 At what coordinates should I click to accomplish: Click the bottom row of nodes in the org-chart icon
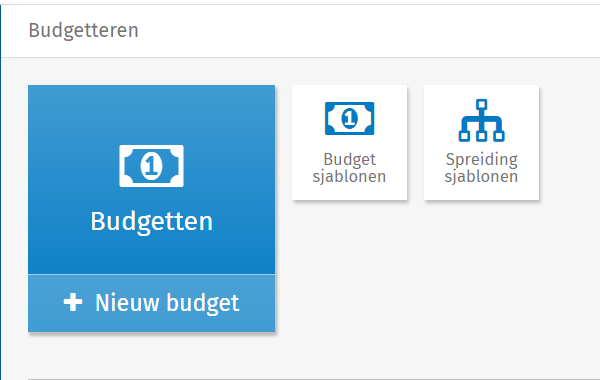point(481,136)
